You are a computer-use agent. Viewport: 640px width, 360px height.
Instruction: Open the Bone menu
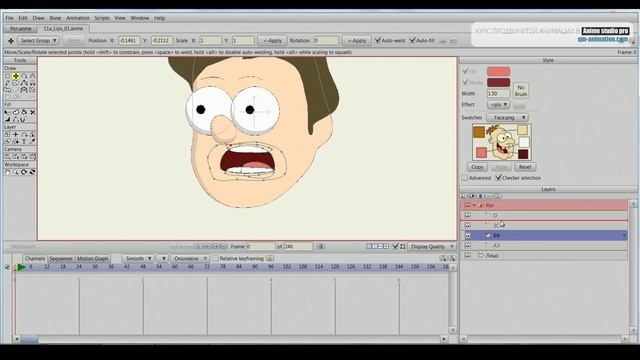(55, 18)
